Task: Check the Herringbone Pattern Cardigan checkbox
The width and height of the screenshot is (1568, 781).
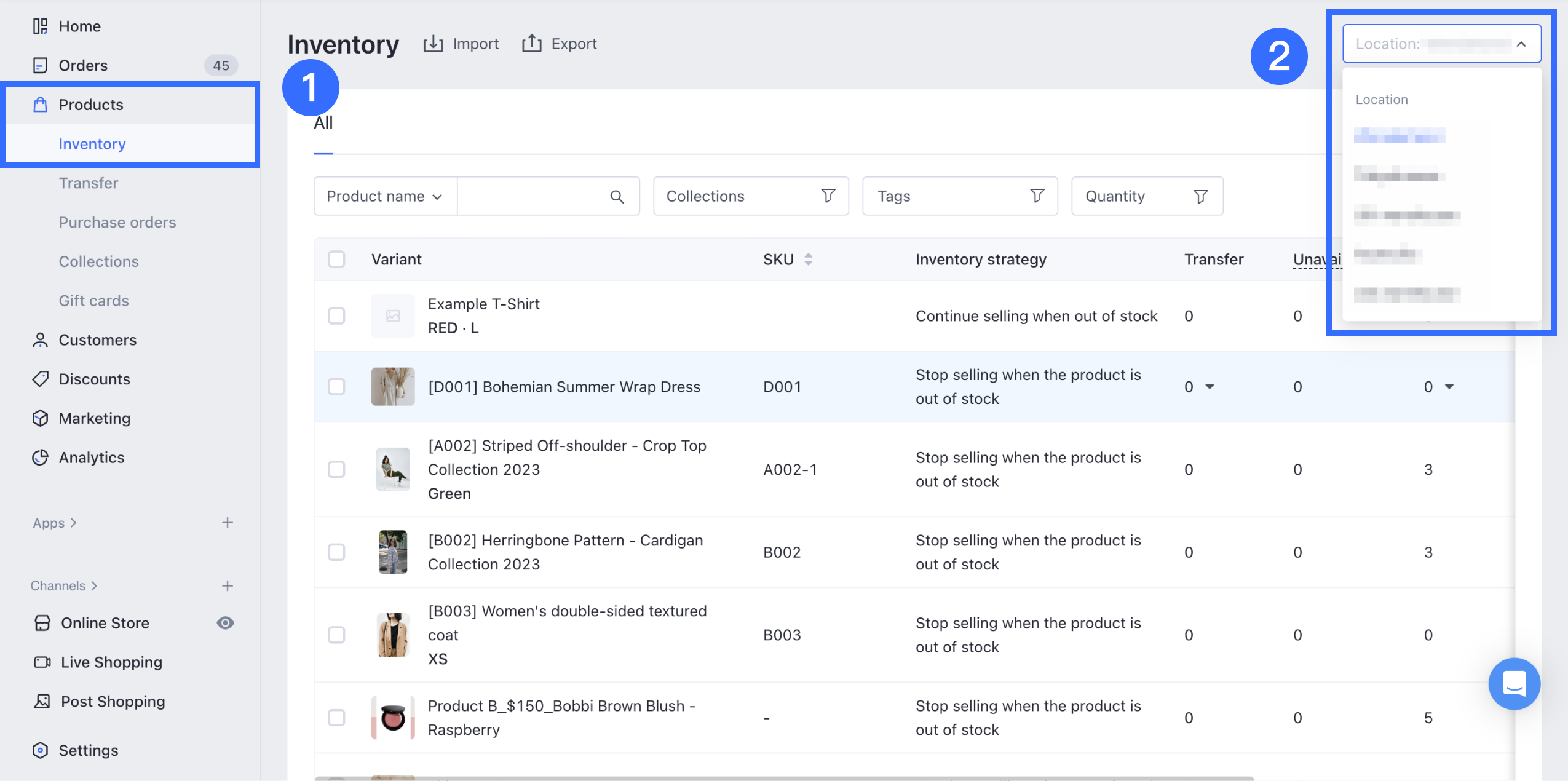Action: [336, 552]
